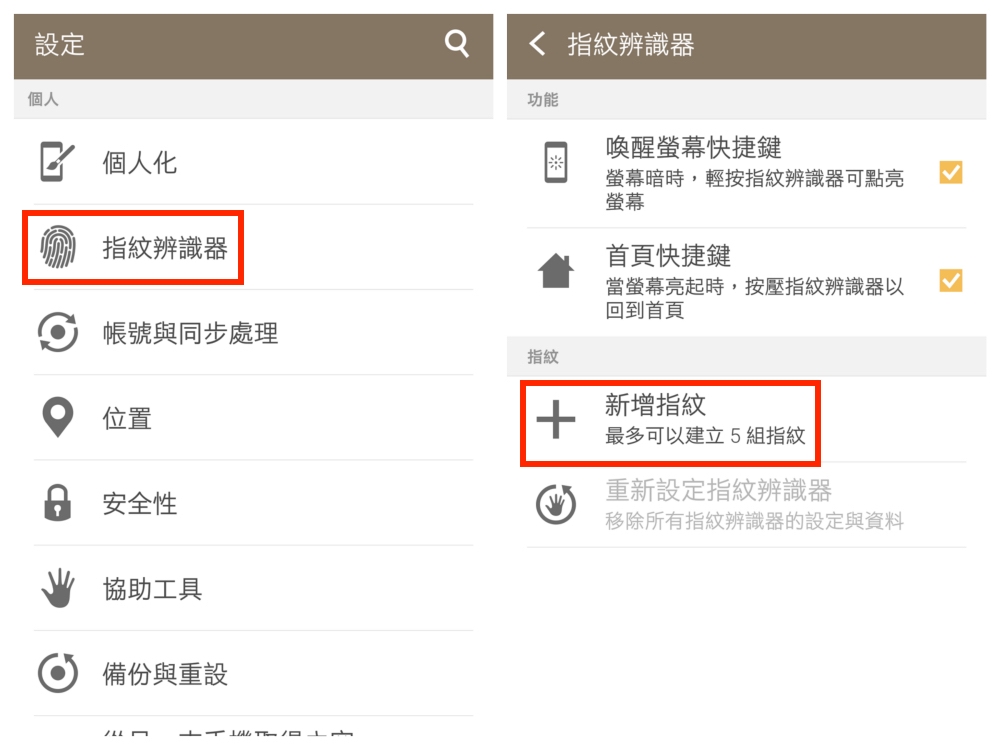
Task: Tap the home icon beside 首頁快捷鍵
Action: (x=556, y=271)
